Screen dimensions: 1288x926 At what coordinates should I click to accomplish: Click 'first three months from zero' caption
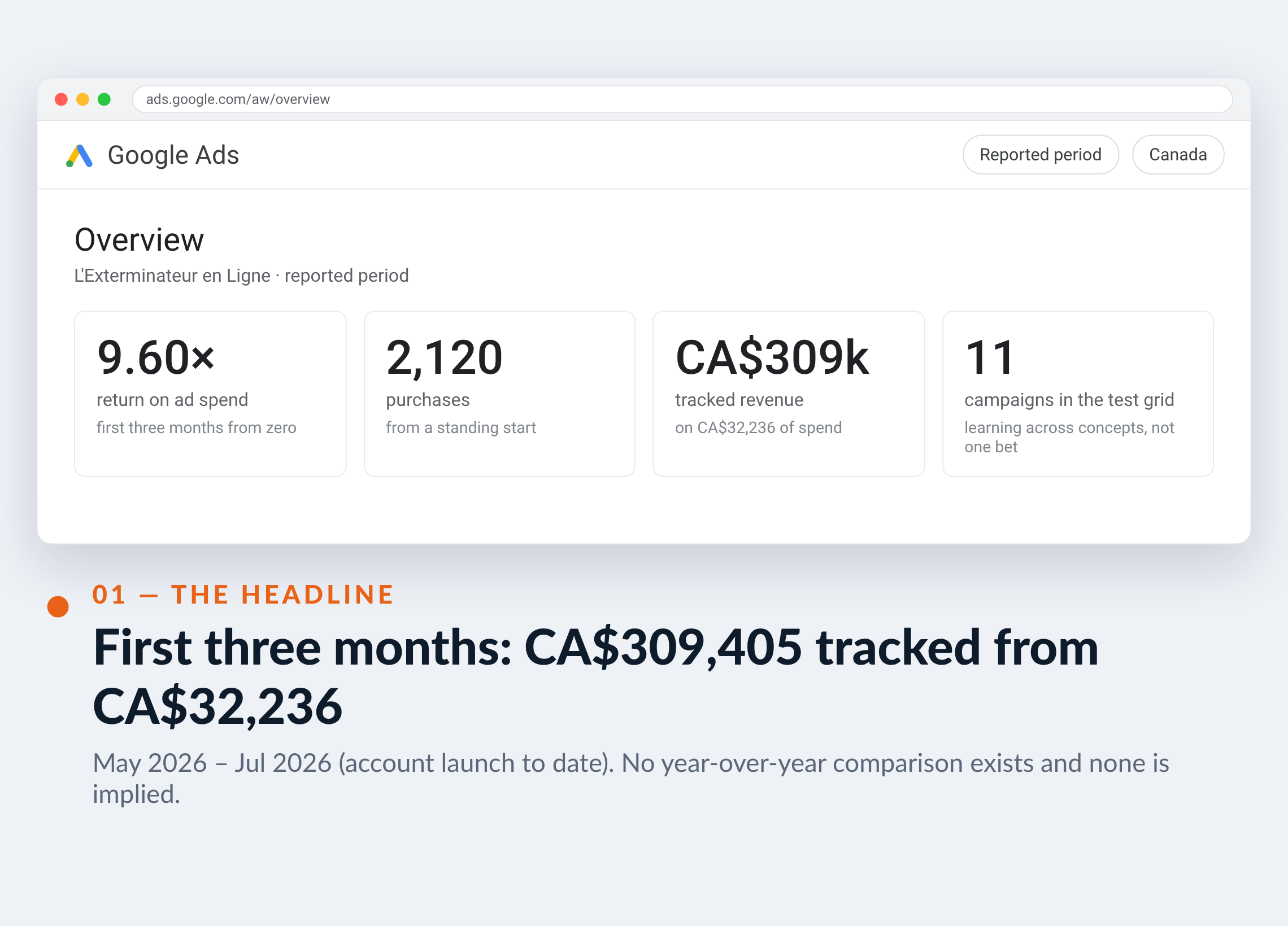197,427
